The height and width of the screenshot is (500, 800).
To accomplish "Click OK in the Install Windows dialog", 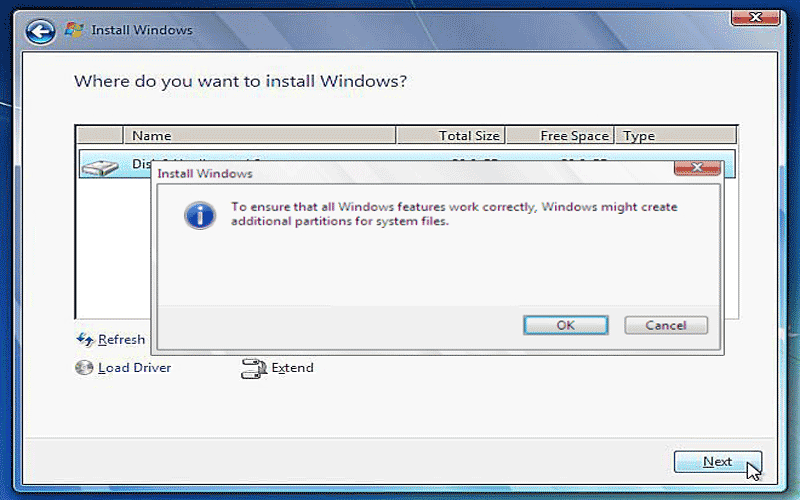I will pos(565,325).
